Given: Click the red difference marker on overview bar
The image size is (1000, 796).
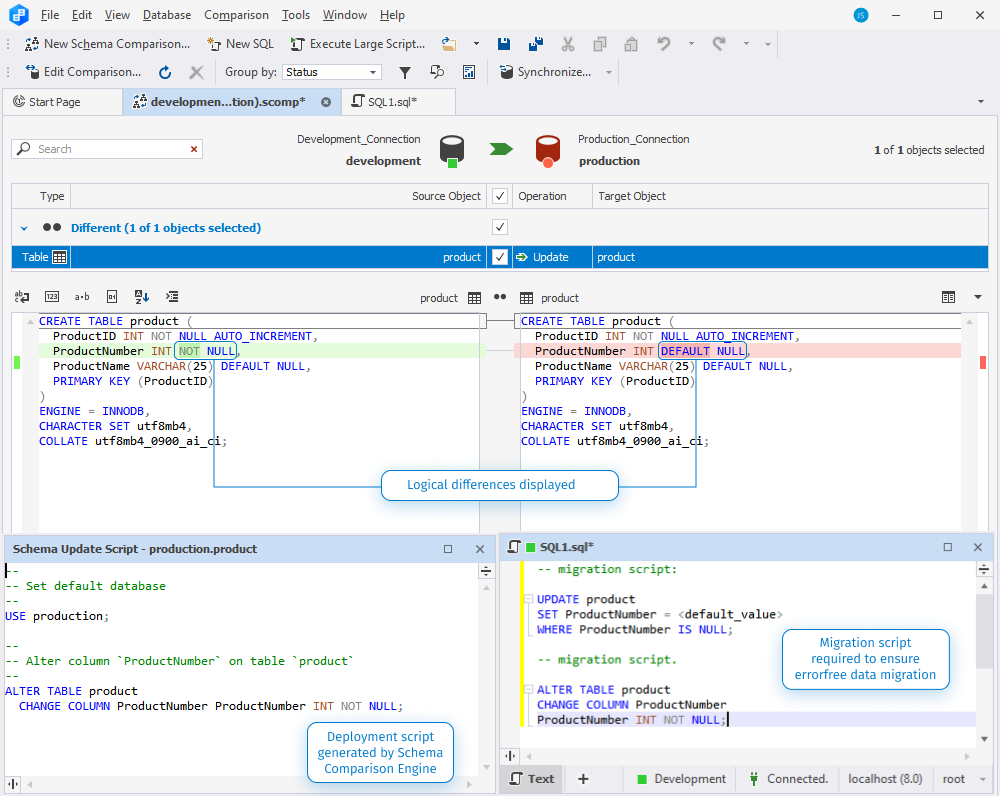Looking at the screenshot, I should [x=983, y=362].
